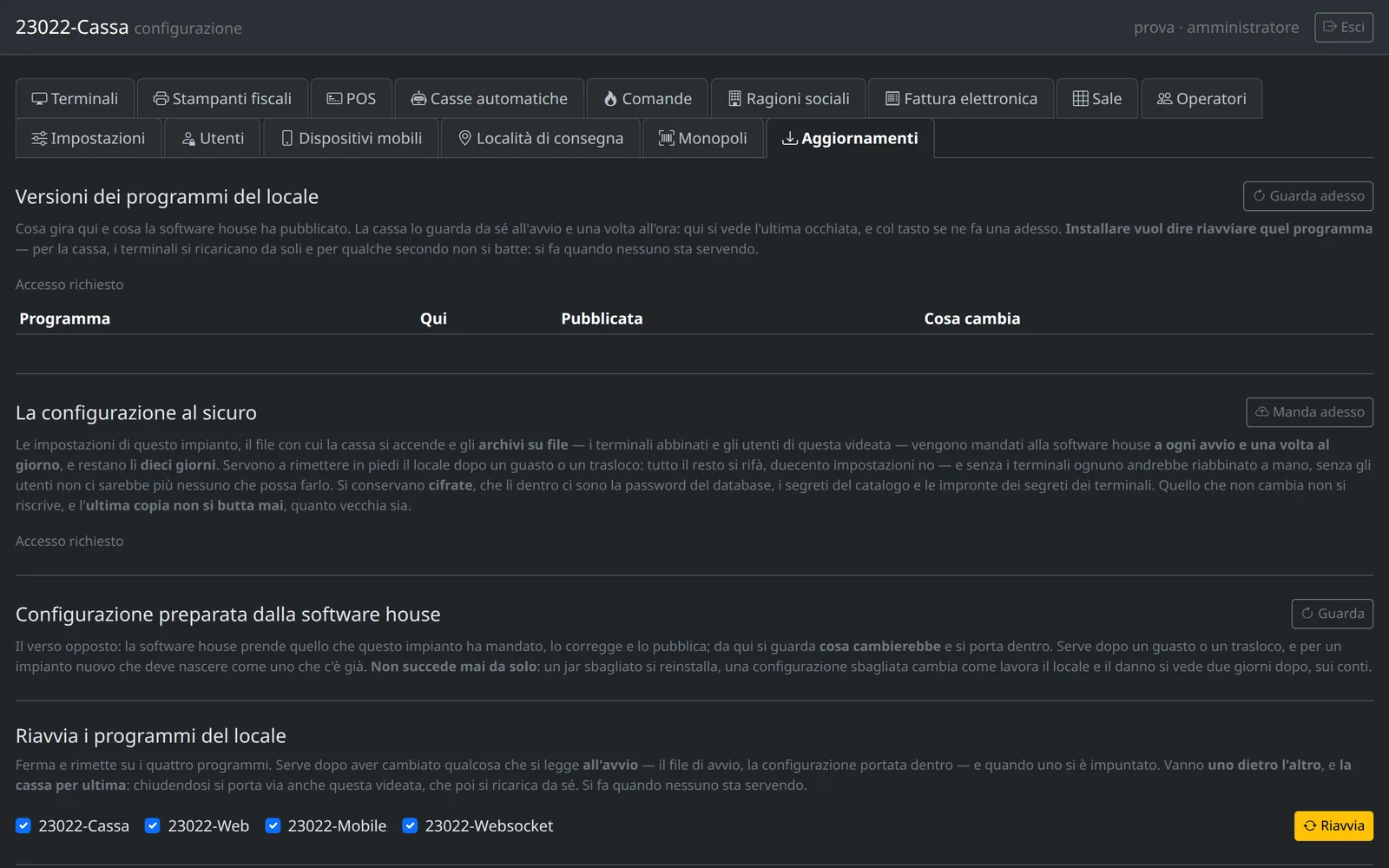Click the heading 'La configurazione al sicuro'
The width and height of the screenshot is (1389, 868).
click(136, 413)
